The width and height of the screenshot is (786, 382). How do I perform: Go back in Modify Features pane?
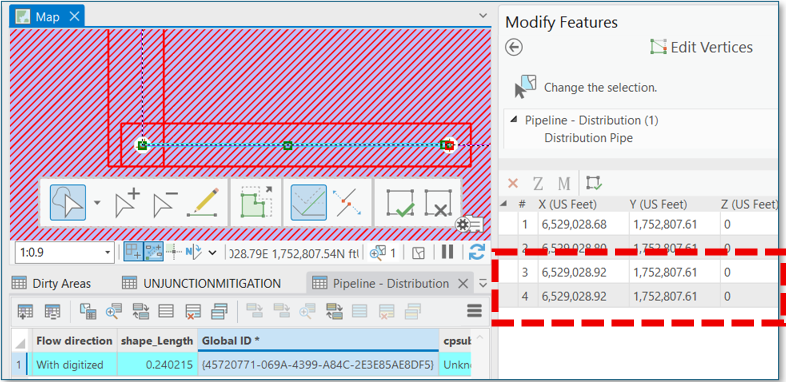pos(514,48)
